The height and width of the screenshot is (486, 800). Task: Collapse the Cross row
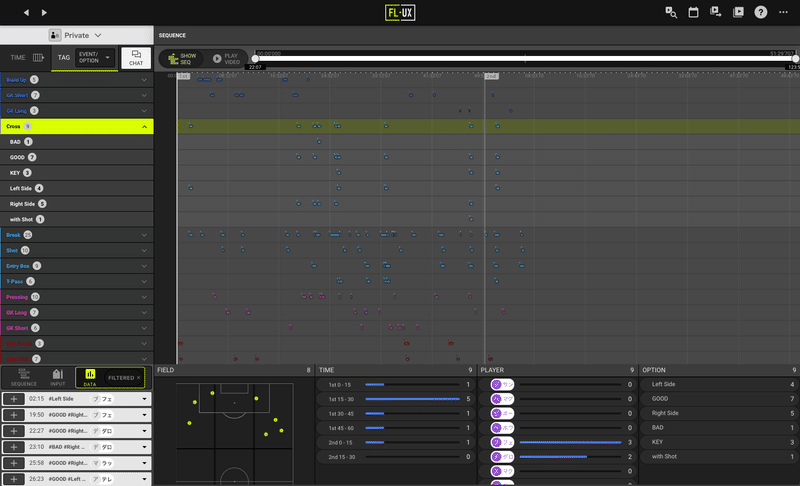144,126
